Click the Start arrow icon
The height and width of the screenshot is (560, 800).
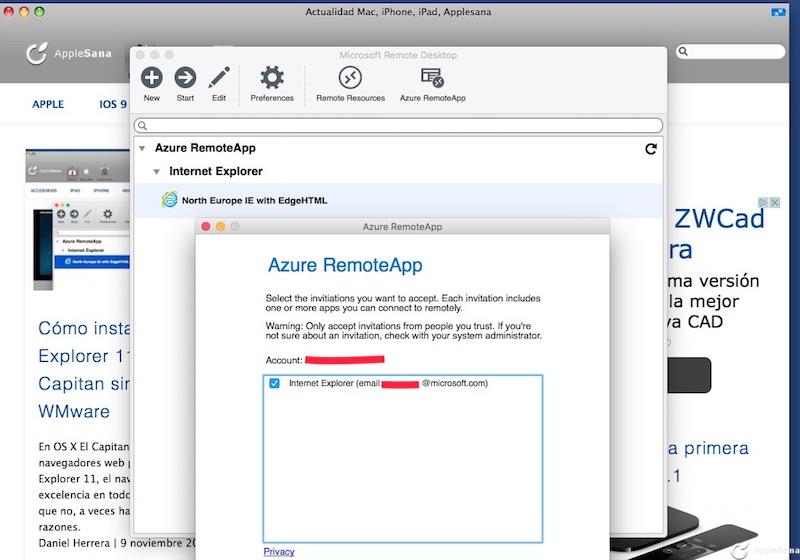coord(185,78)
